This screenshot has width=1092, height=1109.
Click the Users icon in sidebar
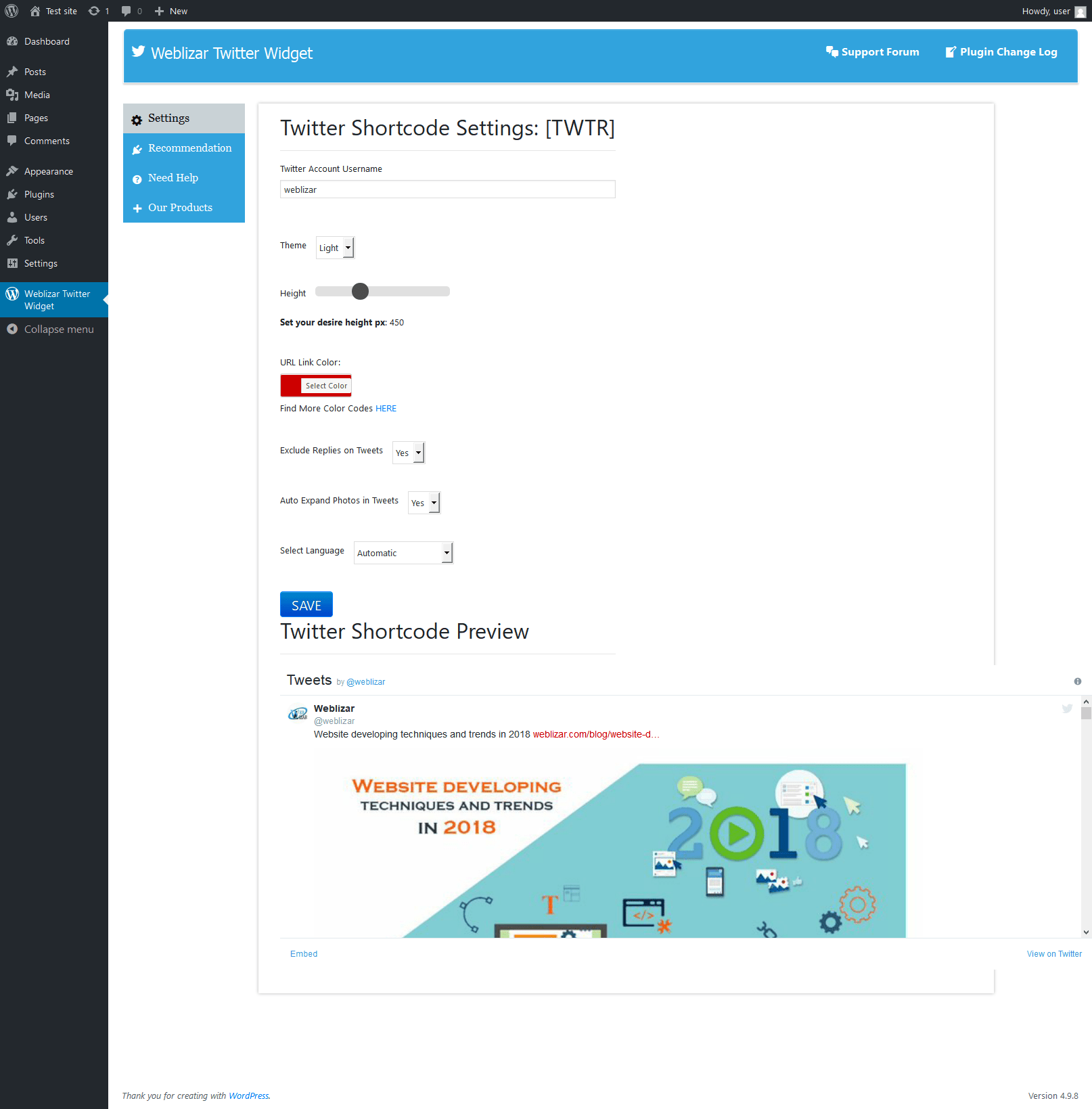point(12,217)
